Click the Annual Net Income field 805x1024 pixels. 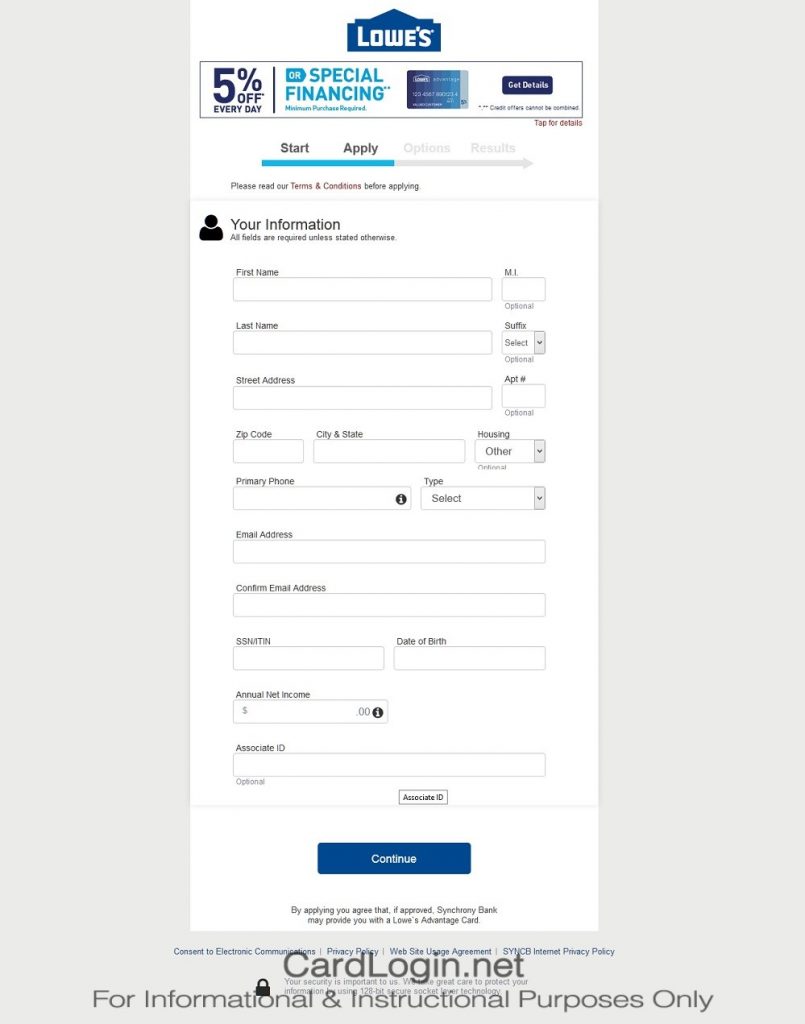point(310,712)
